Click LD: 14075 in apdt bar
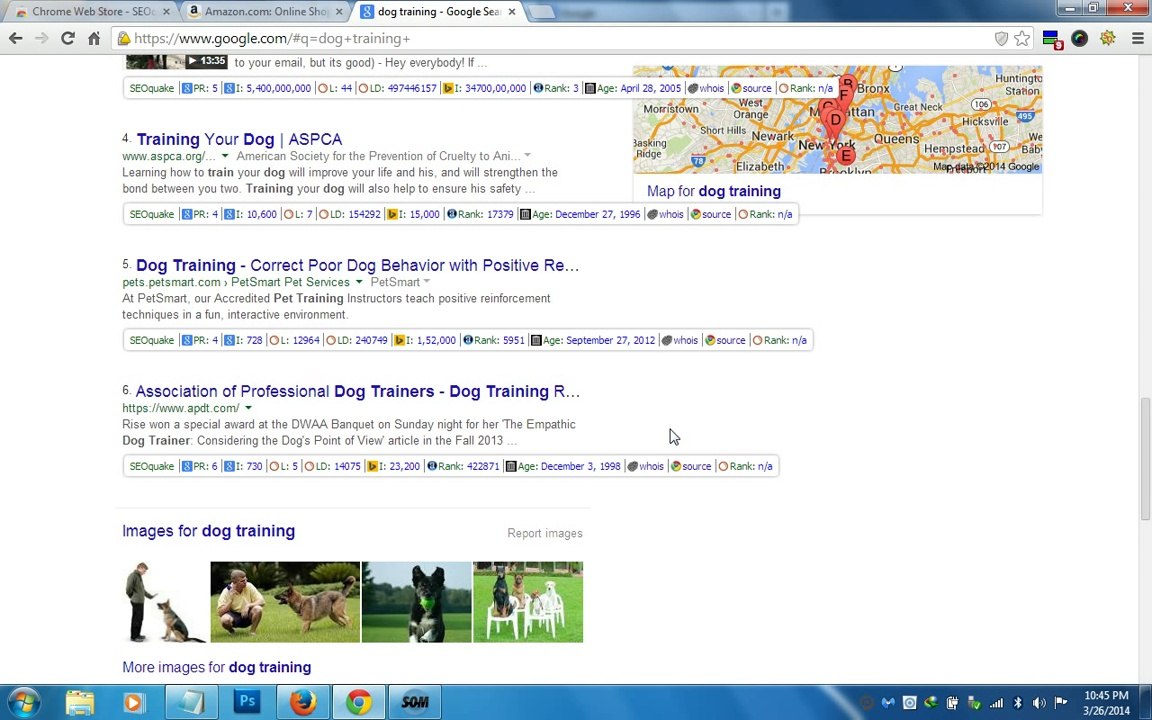This screenshot has width=1152, height=720. coord(332,467)
